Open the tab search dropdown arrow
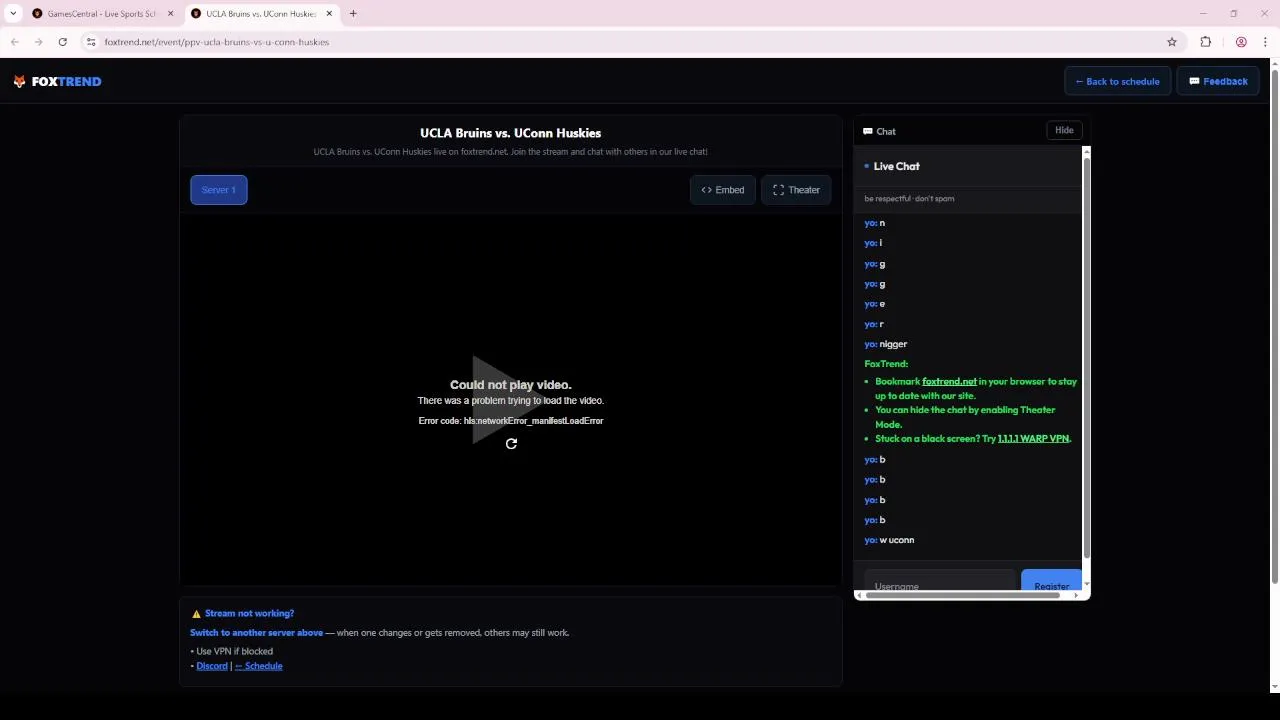Screen dimensions: 1280x720 coord(13,14)
